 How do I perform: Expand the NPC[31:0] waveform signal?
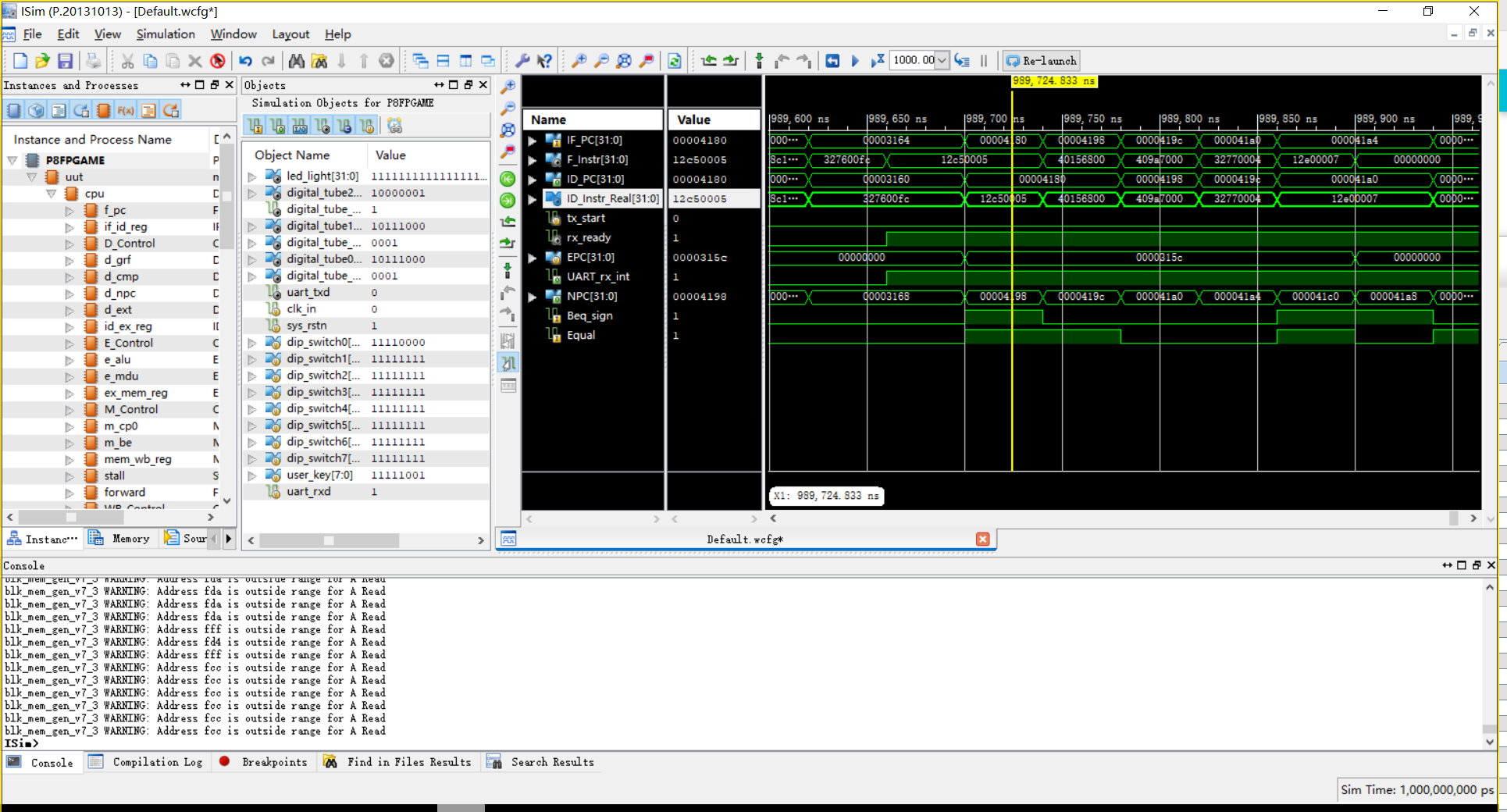pyautogui.click(x=533, y=297)
